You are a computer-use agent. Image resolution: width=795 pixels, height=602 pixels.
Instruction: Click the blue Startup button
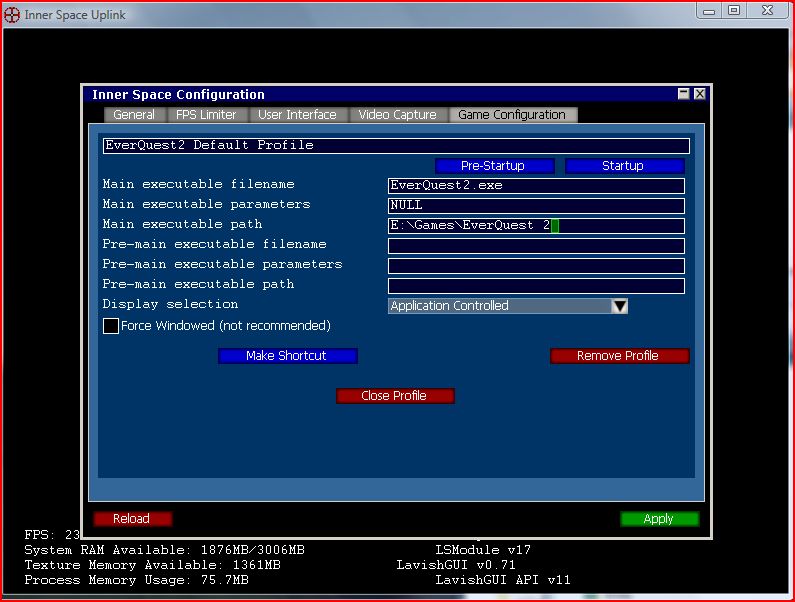pyautogui.click(x=623, y=166)
